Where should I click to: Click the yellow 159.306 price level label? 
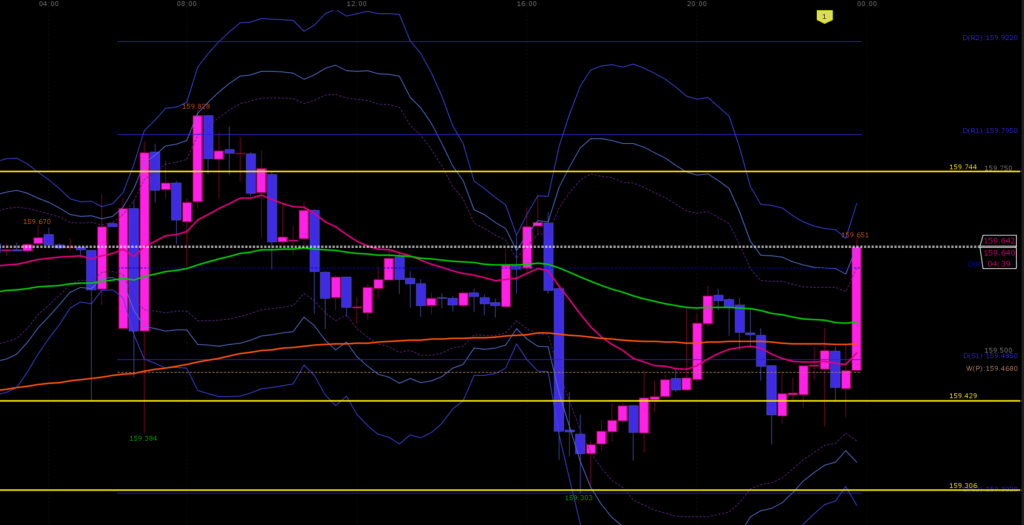click(x=963, y=486)
